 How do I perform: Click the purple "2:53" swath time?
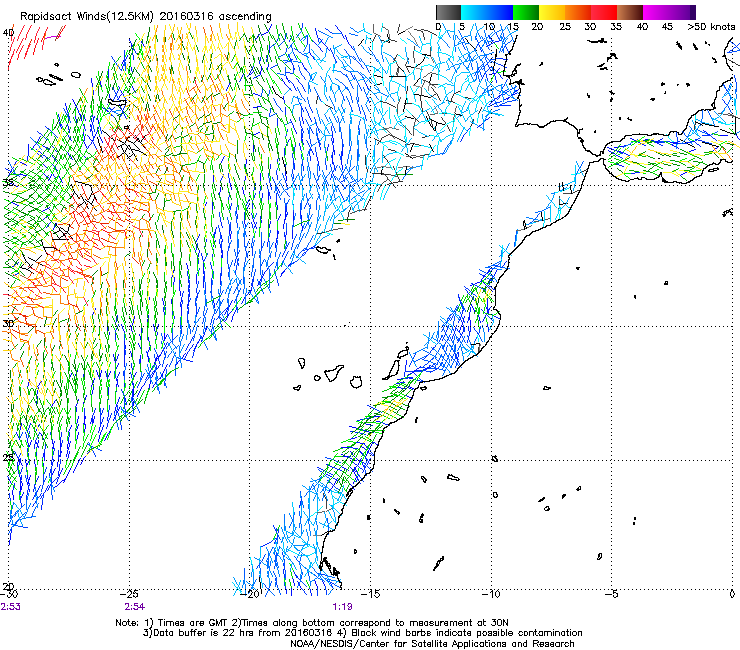[x=10, y=607]
